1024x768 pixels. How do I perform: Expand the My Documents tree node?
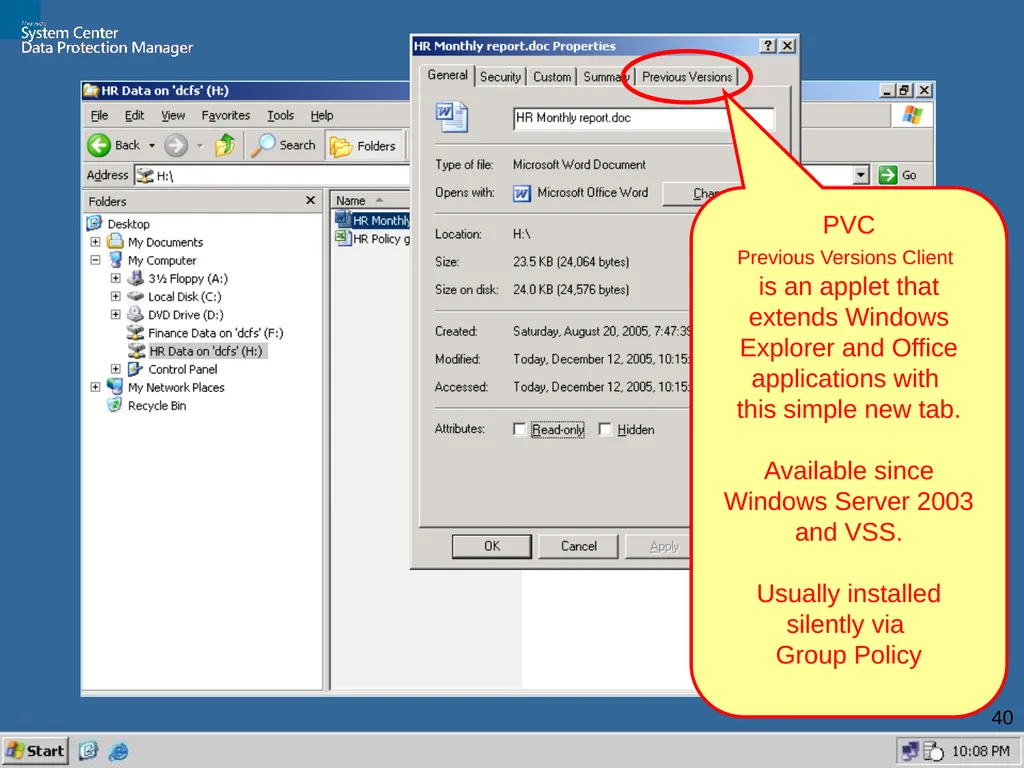[95, 242]
